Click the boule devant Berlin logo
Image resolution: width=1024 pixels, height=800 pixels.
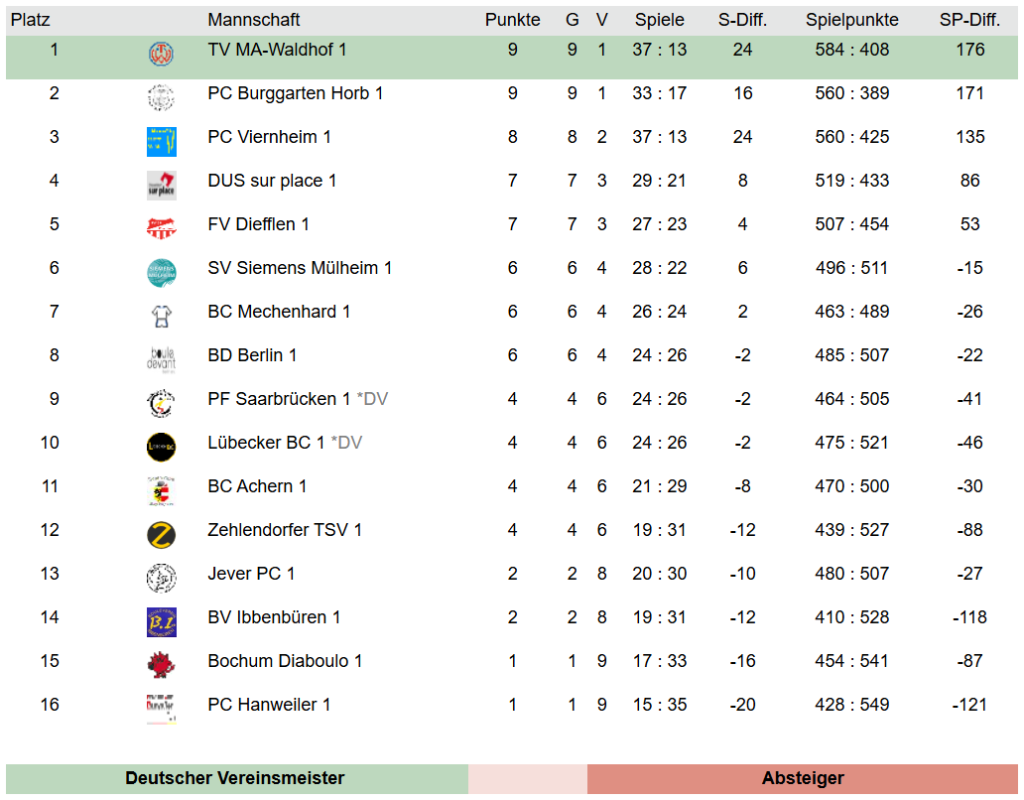tap(161, 360)
